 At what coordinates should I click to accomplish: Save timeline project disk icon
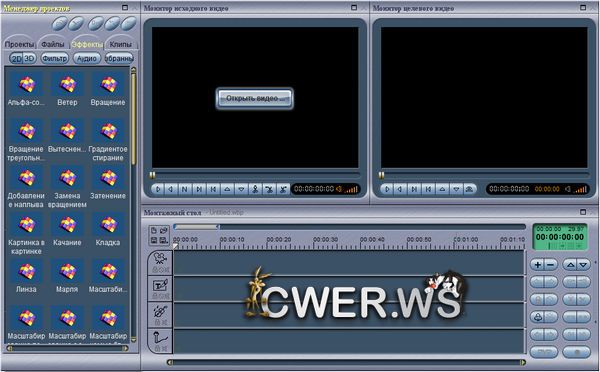[154, 240]
